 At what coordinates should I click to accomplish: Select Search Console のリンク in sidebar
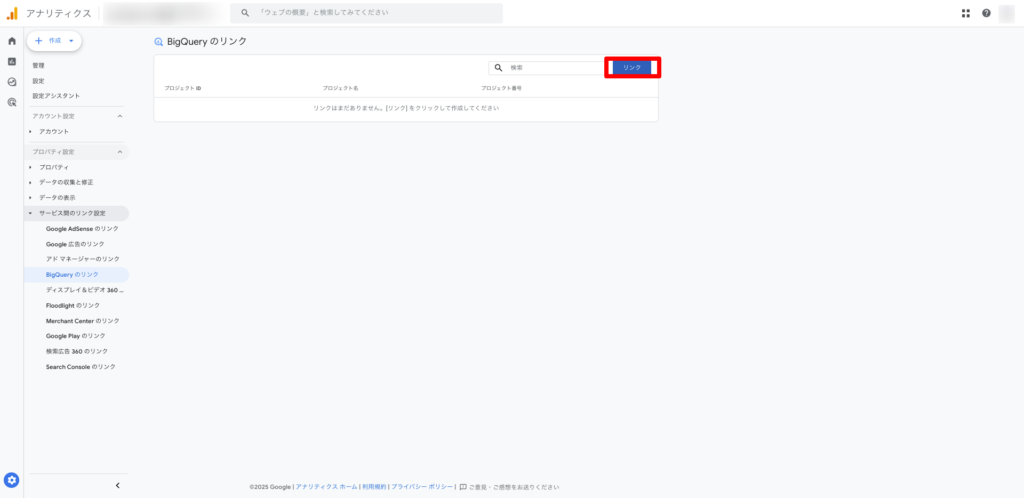pyautogui.click(x=80, y=367)
